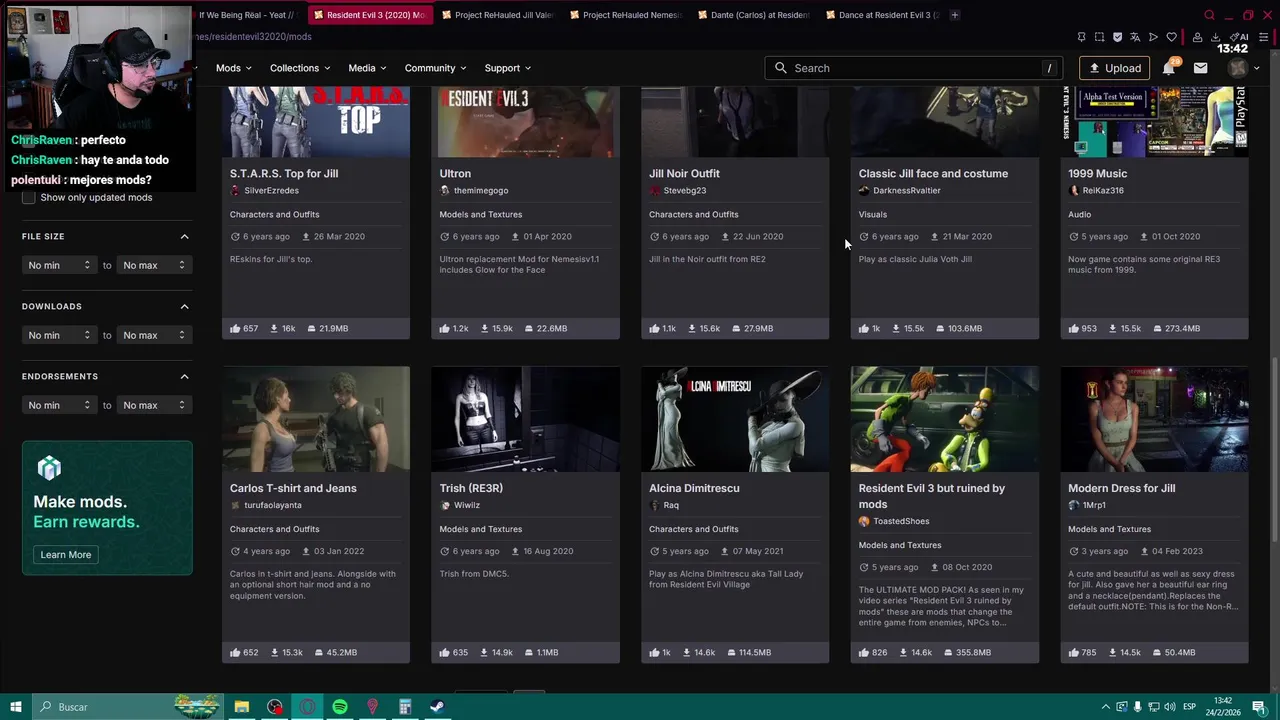Open the S.T.A.R.S. Top for Jill mod
The image size is (1280, 720).
click(284, 173)
